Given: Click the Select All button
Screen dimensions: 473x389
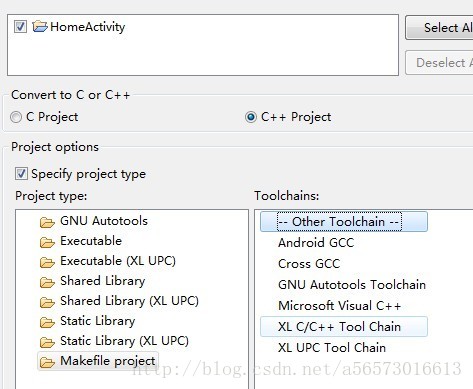Looking at the screenshot, I should (439, 28).
